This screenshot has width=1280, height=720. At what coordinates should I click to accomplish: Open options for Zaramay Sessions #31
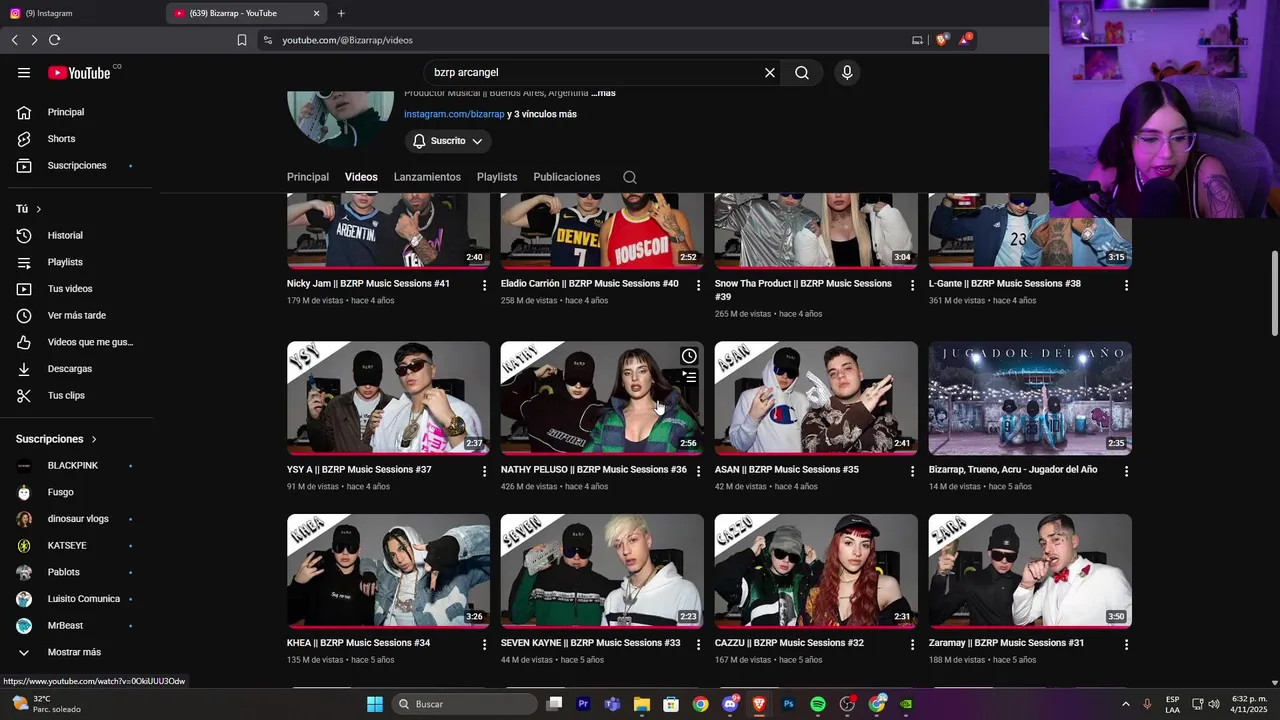[1126, 644]
